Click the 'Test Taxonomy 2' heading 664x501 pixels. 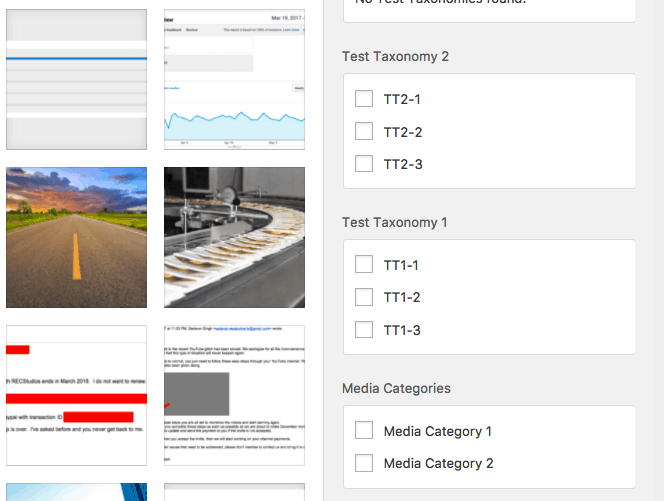[x=395, y=56]
